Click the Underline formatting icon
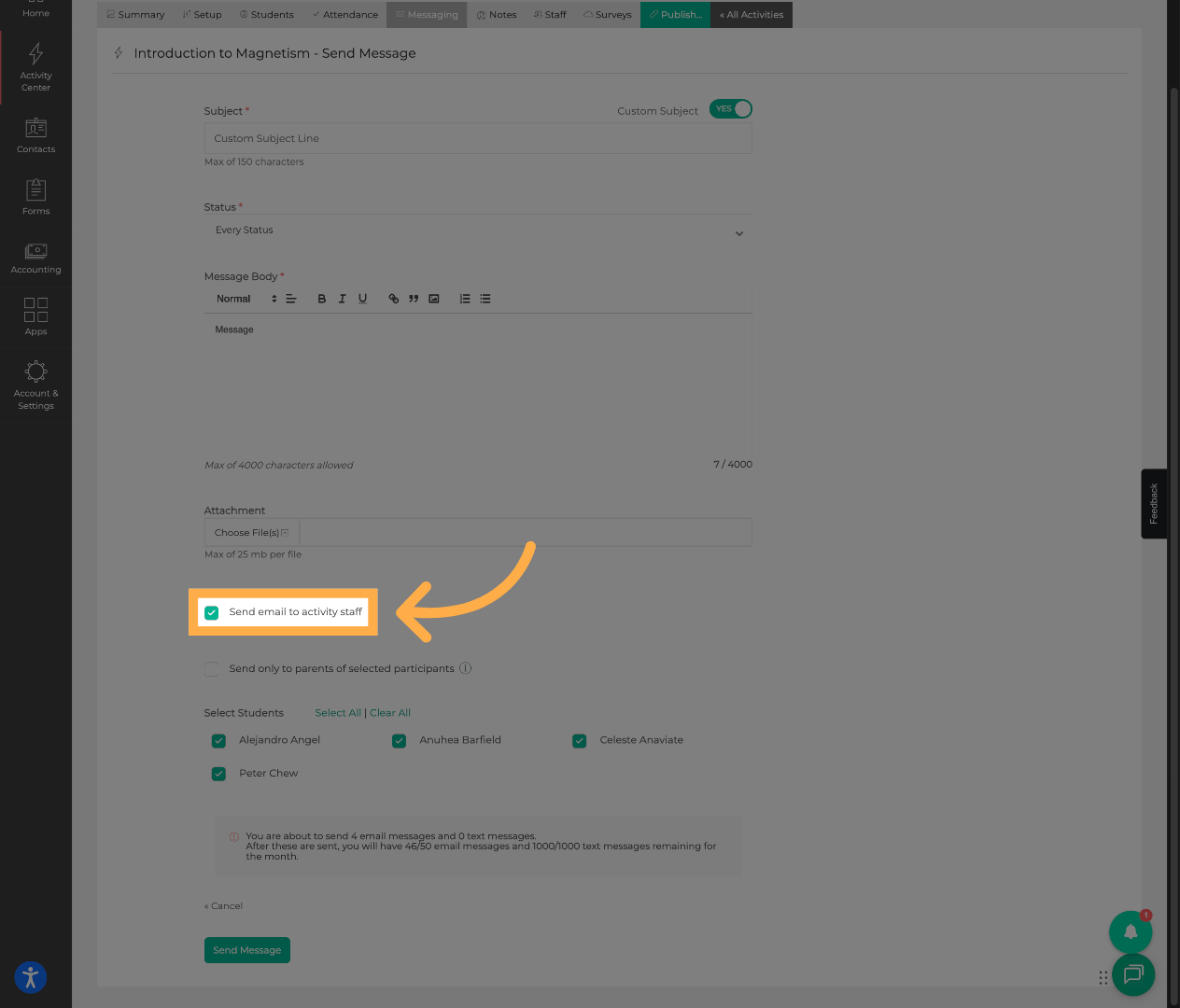This screenshot has height=1008, width=1180. (363, 299)
